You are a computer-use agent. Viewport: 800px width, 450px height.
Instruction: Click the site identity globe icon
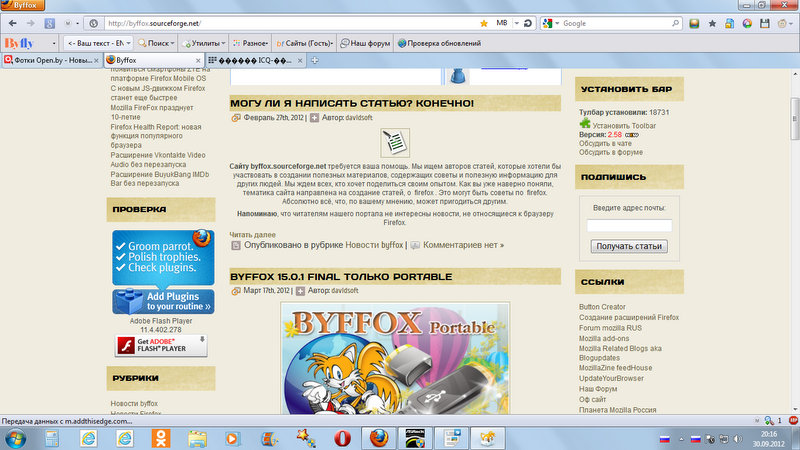[x=93, y=23]
